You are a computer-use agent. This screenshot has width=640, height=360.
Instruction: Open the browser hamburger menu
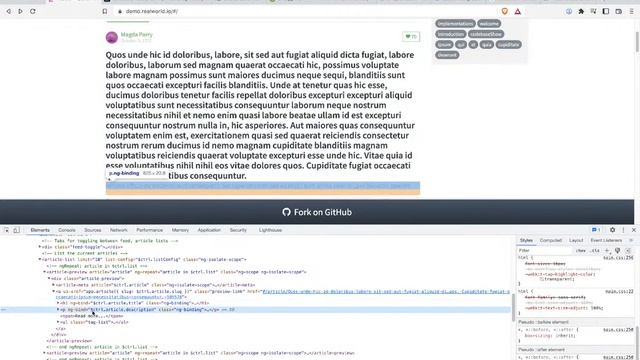point(631,11)
